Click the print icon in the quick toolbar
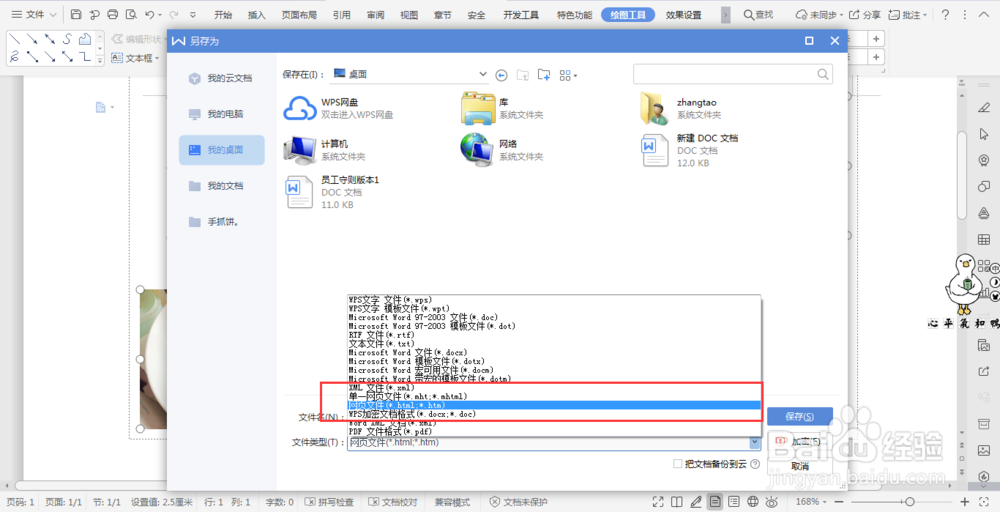Screen dimensions: 1000x512 point(113,15)
